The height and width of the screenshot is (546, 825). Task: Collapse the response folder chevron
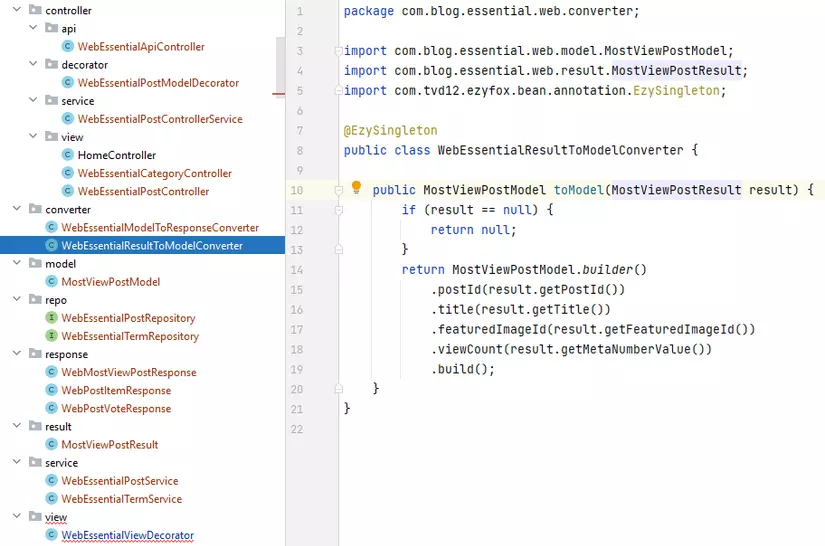click(x=17, y=353)
